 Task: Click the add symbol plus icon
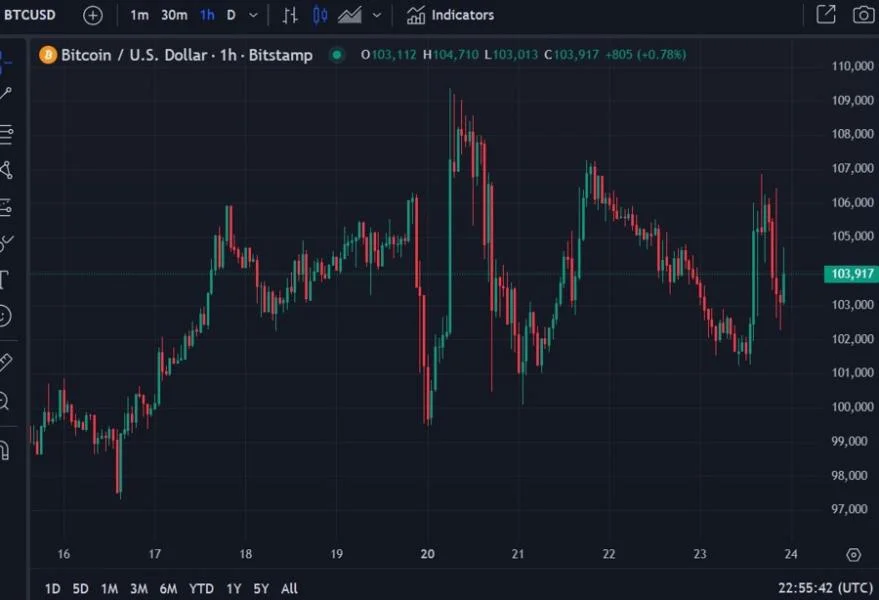(x=92, y=15)
